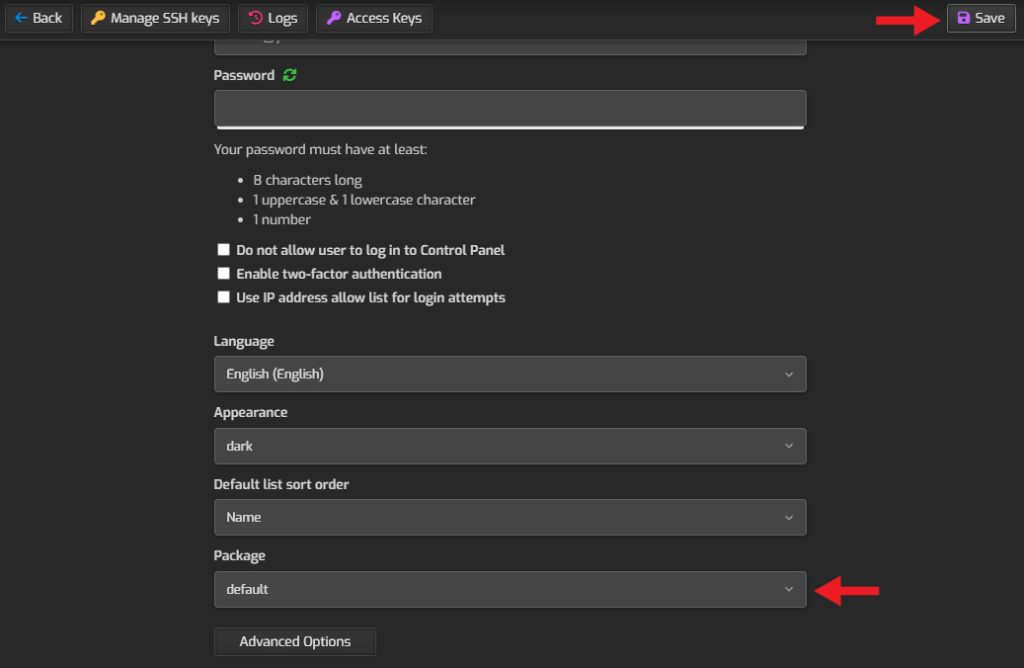Screen dimensions: 1024x668
Task: Click the blue back arrow icon
Action: 20,17
